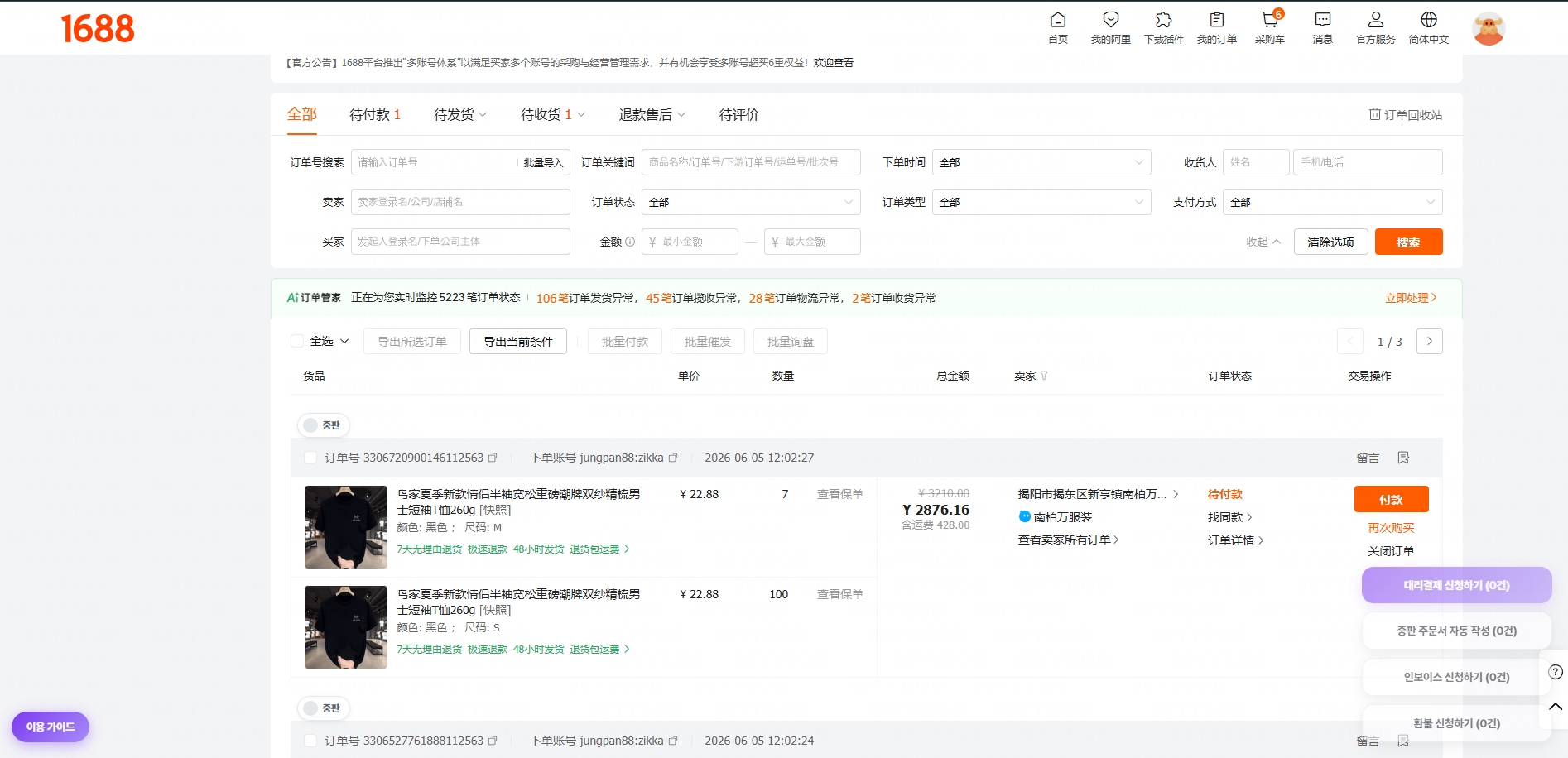1568x758 pixels.
Task: Go to previous page arrow
Action: point(1350,341)
